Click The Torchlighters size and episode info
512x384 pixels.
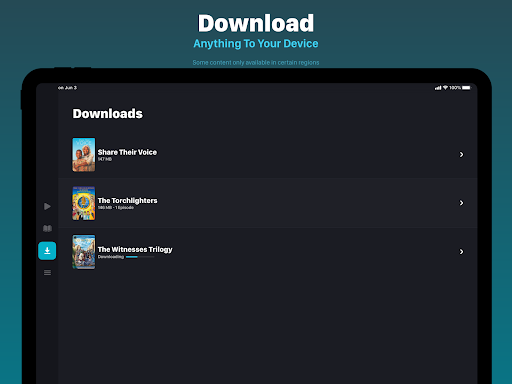(116, 207)
